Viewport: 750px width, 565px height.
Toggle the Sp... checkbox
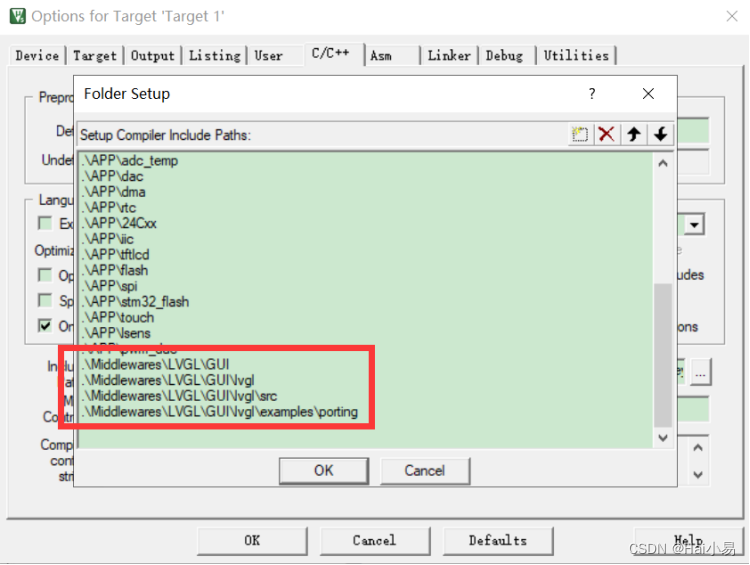(x=45, y=300)
